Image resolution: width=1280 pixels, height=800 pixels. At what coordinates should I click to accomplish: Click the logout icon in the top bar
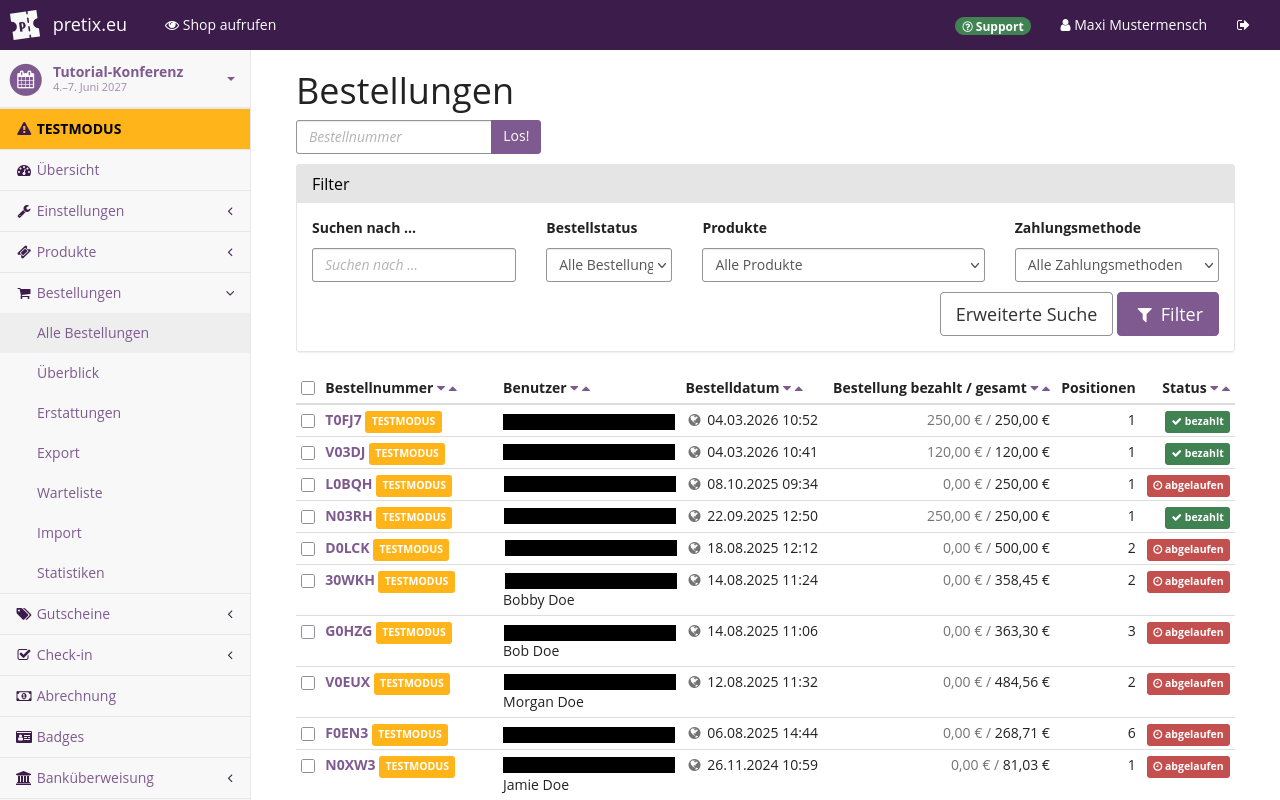pos(1243,25)
